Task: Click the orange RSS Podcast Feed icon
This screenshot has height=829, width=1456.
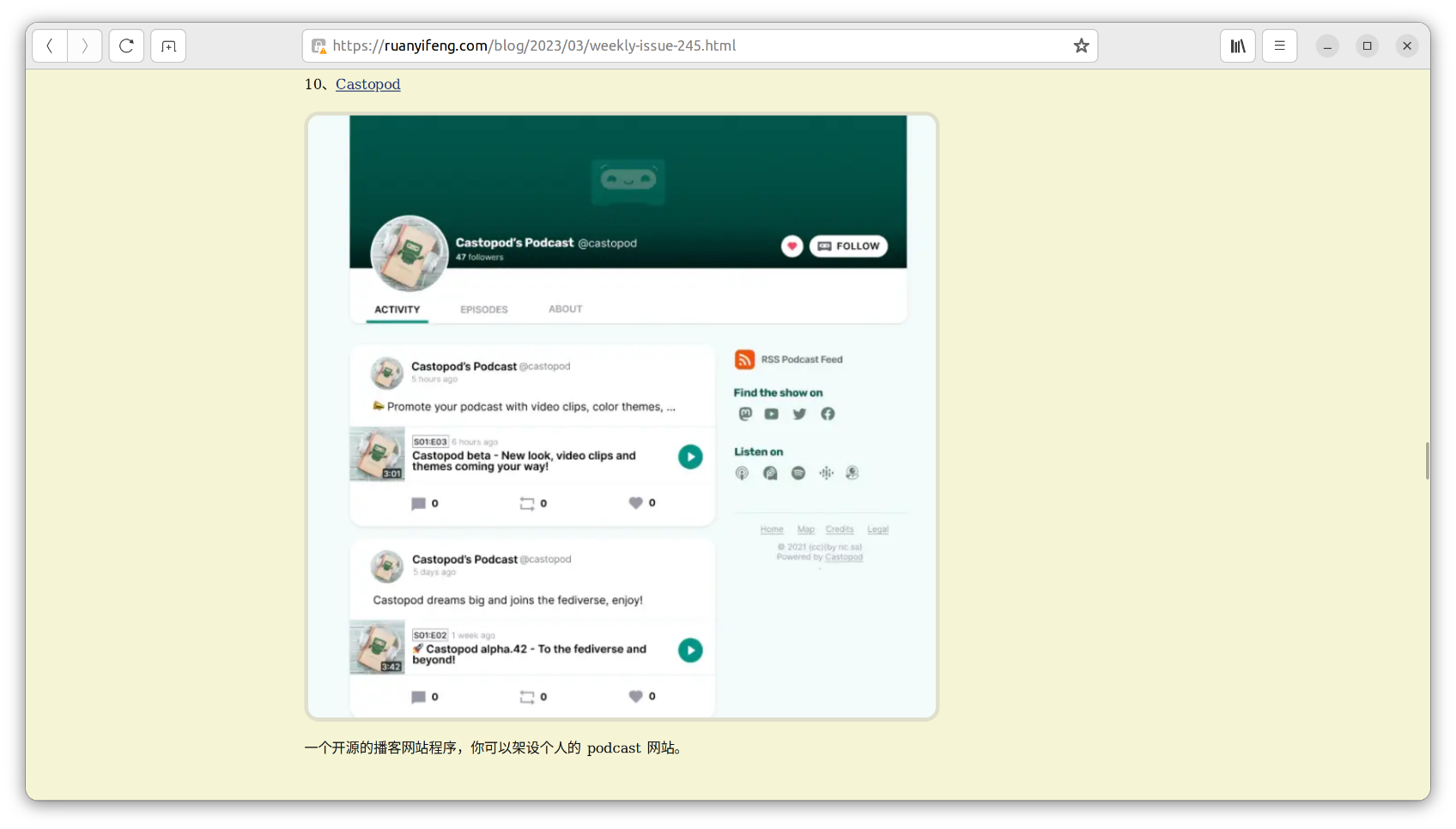Action: point(744,360)
